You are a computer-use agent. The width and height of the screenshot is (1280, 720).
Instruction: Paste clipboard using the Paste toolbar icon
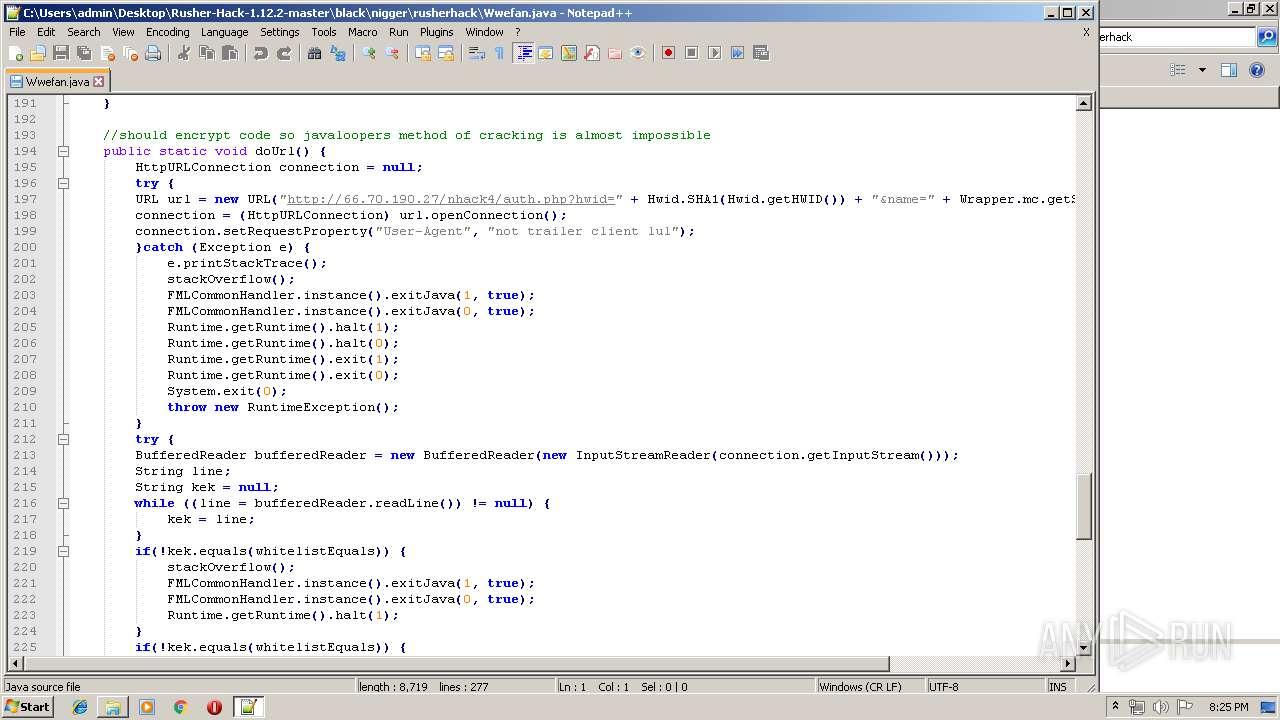pos(230,53)
